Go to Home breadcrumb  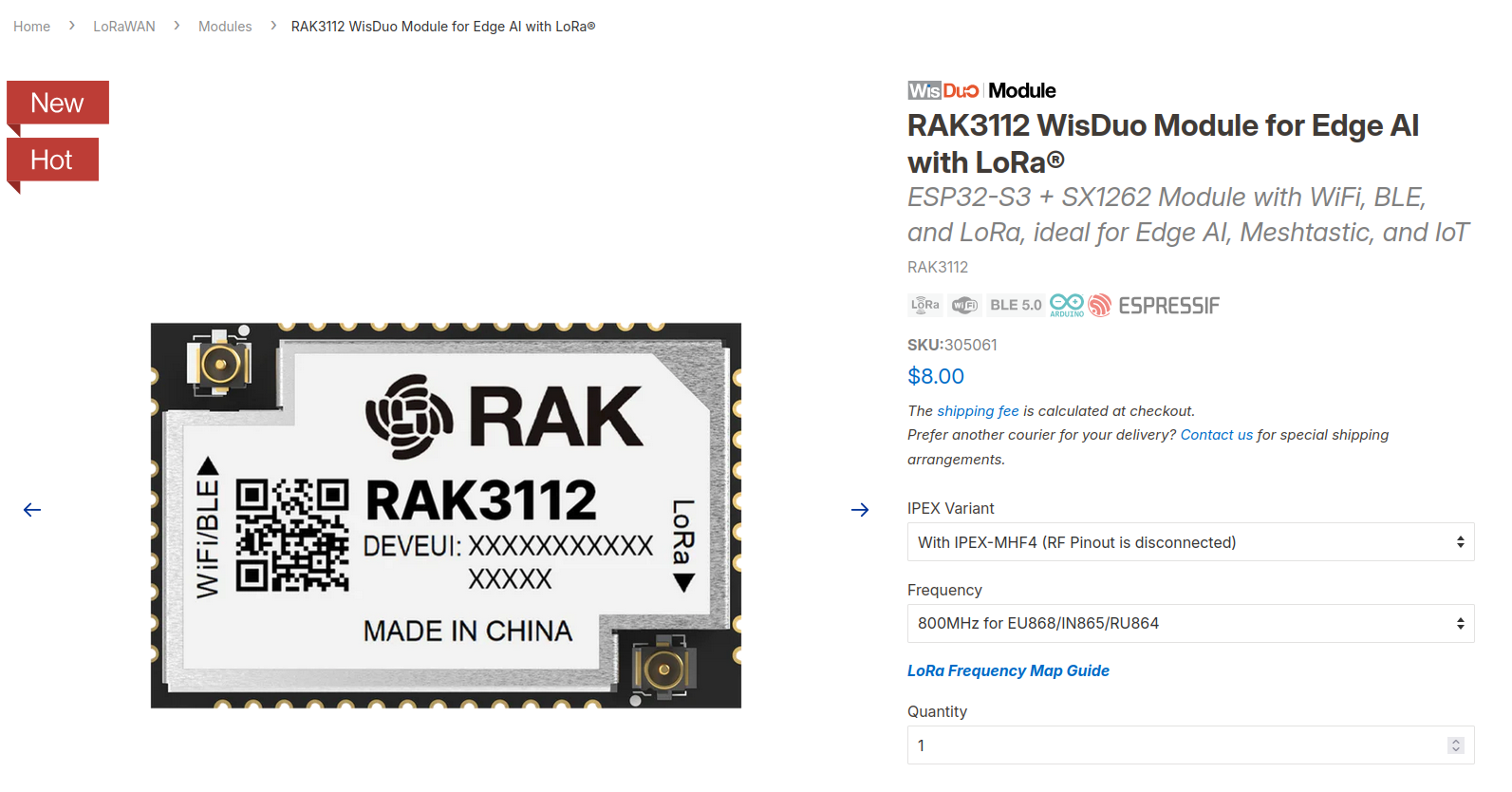coord(32,27)
